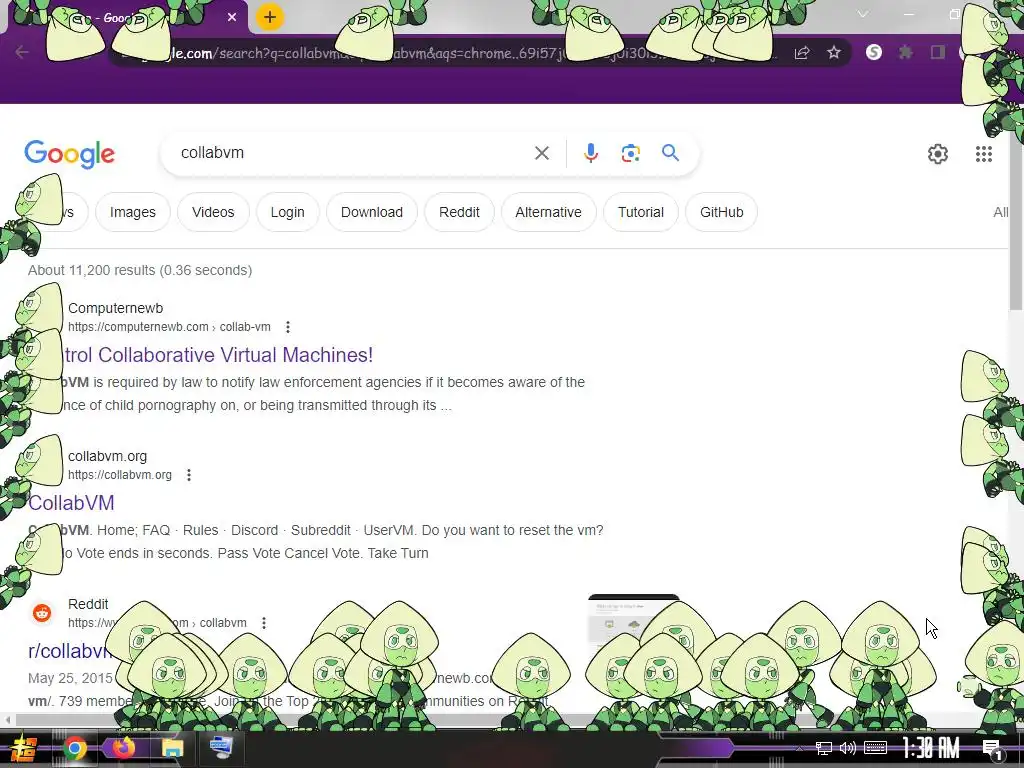1024x768 pixels.
Task: Go back using the browser back arrow
Action: [22, 52]
